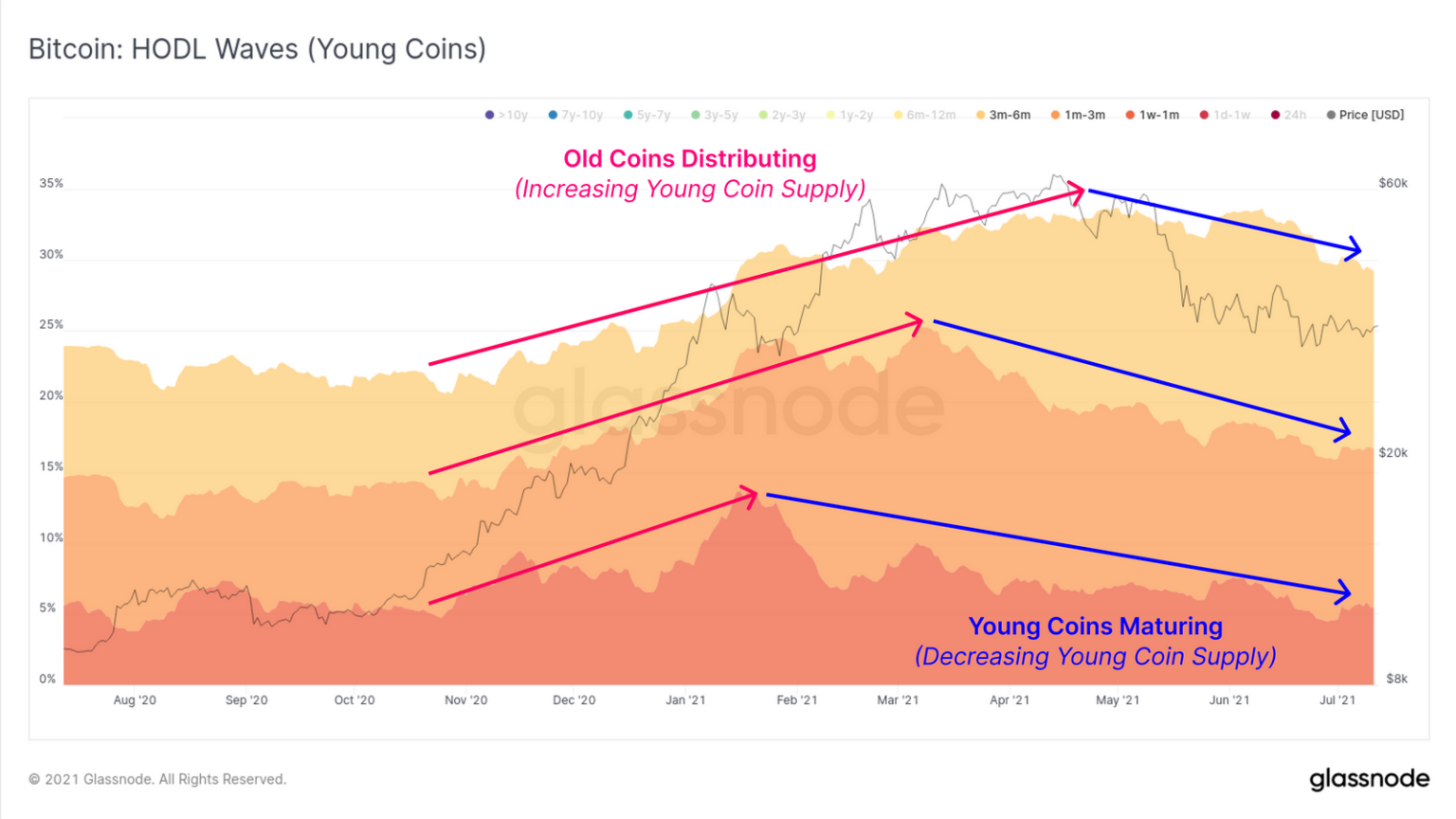Select the Jan '21 x-axis label
Image resolution: width=1456 pixels, height=819 pixels.
tap(685, 701)
